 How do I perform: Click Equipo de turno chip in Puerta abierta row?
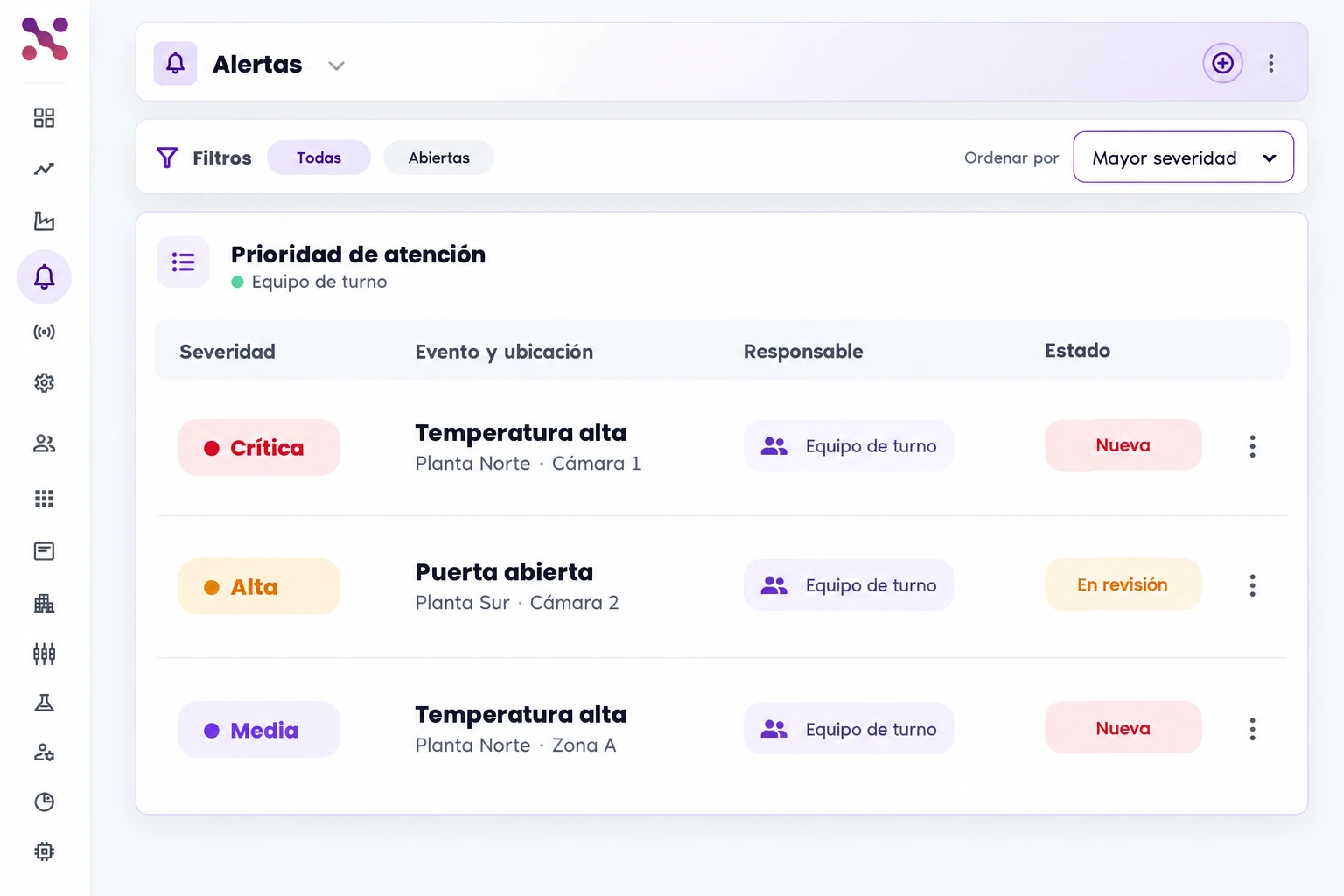click(x=849, y=585)
